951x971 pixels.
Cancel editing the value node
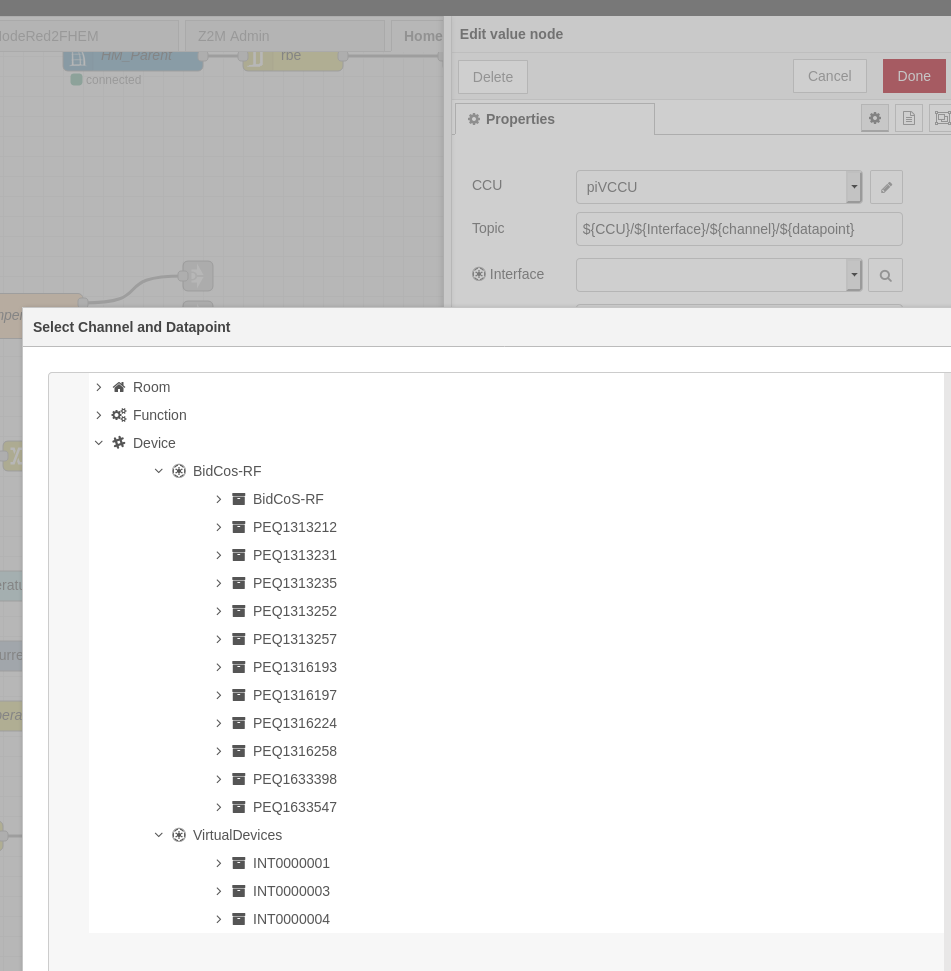[829, 76]
